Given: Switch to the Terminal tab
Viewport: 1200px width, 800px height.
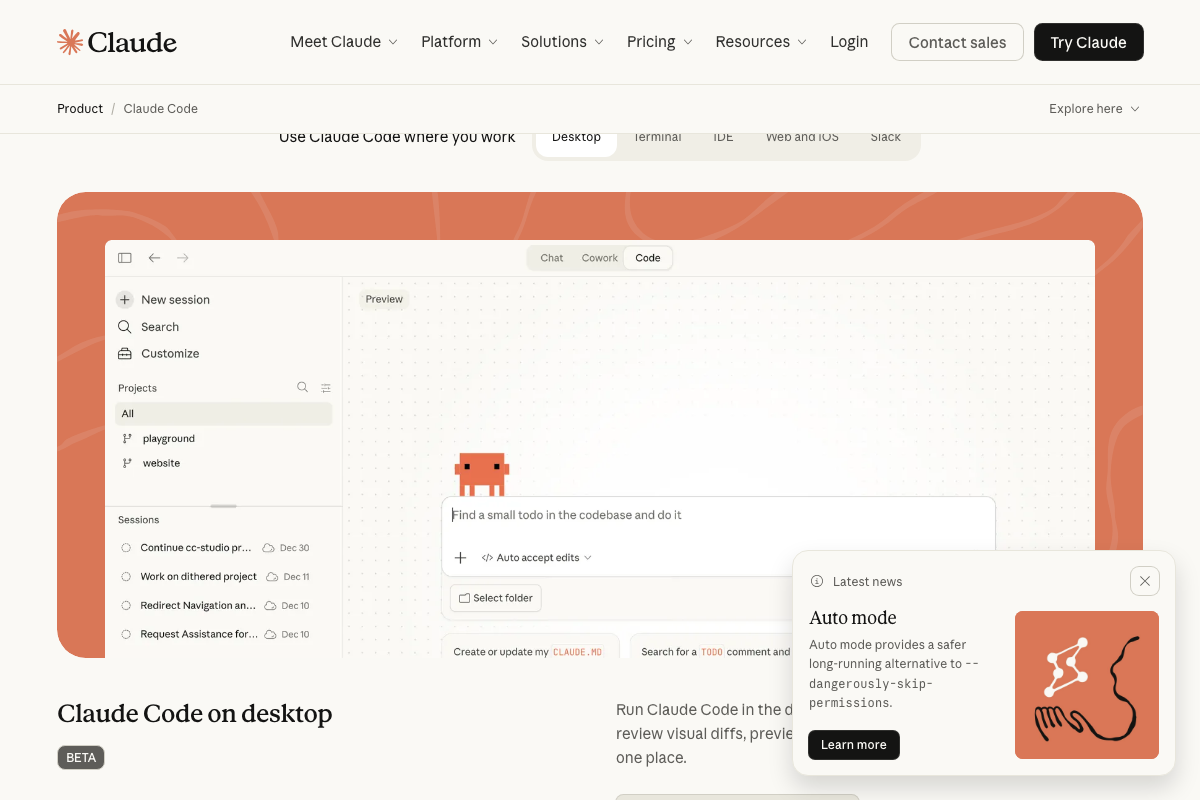Looking at the screenshot, I should 657,137.
